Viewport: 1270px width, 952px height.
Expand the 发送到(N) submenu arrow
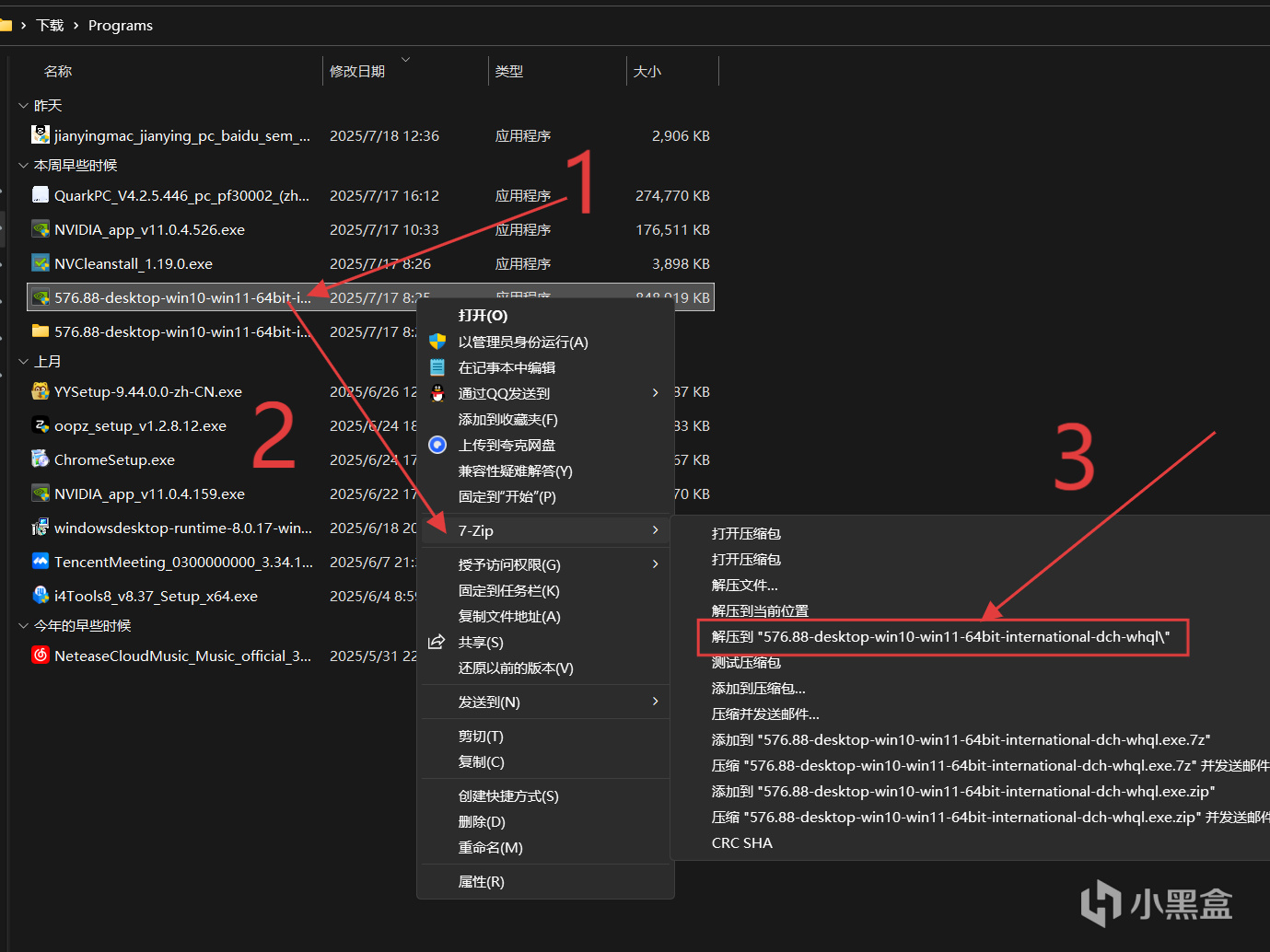pos(655,702)
